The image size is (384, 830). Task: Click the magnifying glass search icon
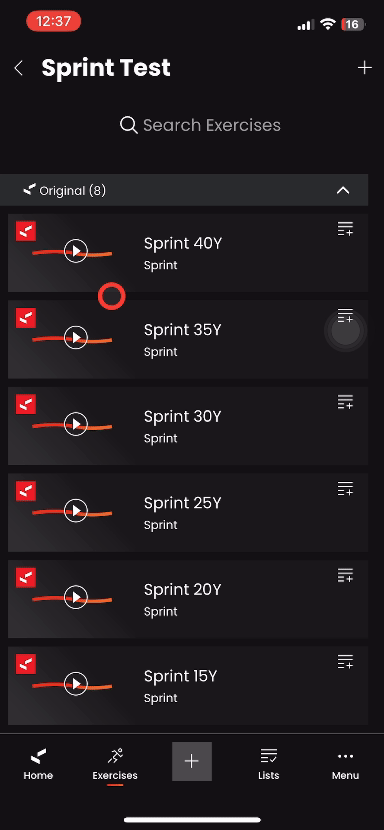click(x=128, y=125)
